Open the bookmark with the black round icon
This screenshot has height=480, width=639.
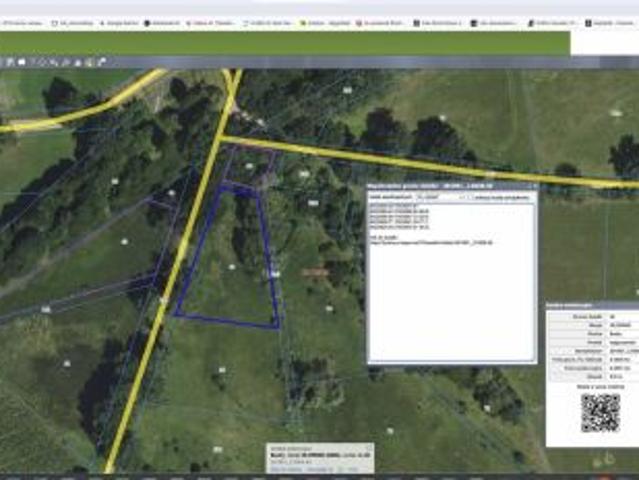tap(162, 23)
